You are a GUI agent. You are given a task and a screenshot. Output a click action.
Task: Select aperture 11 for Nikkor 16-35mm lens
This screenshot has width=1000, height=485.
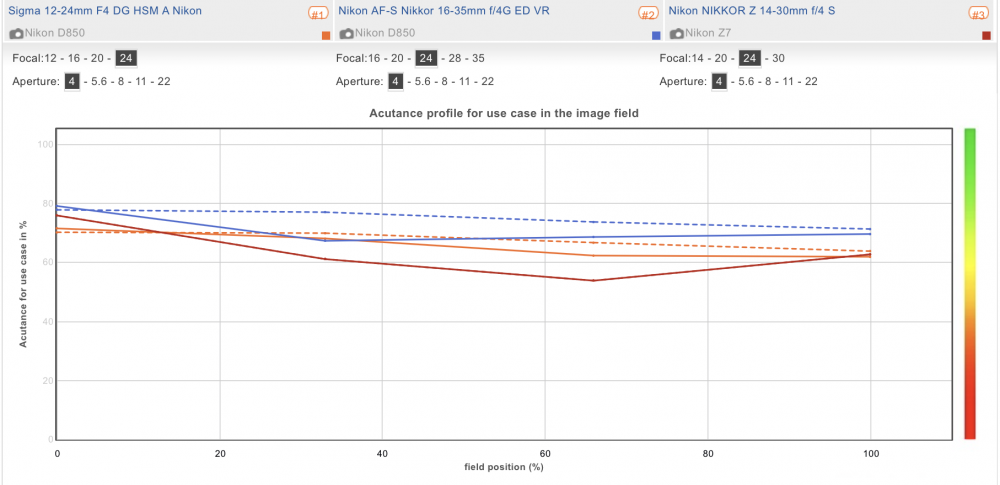tap(467, 82)
